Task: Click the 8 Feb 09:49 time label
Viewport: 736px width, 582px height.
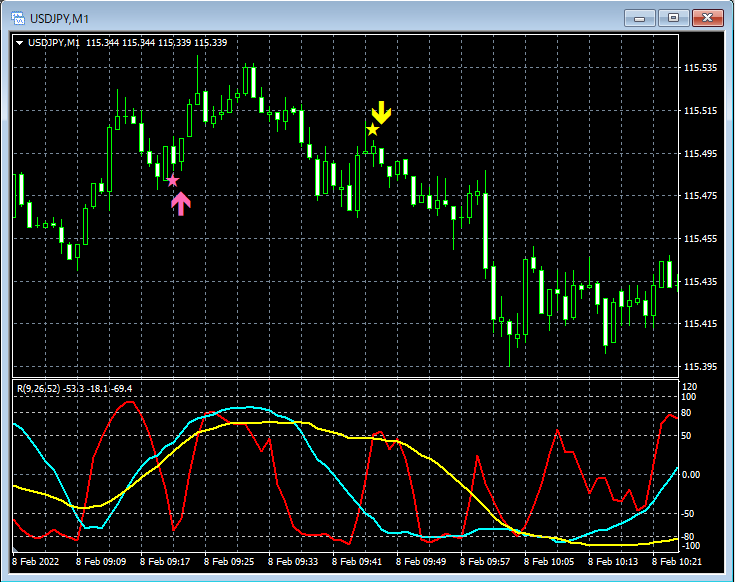Action: [421, 562]
